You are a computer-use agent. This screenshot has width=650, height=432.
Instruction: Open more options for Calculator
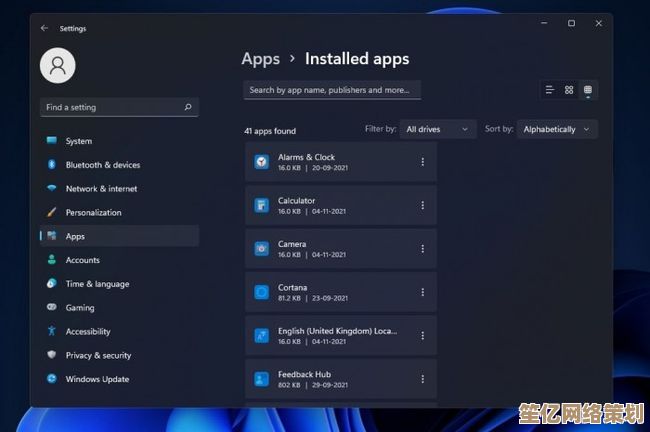click(x=422, y=205)
